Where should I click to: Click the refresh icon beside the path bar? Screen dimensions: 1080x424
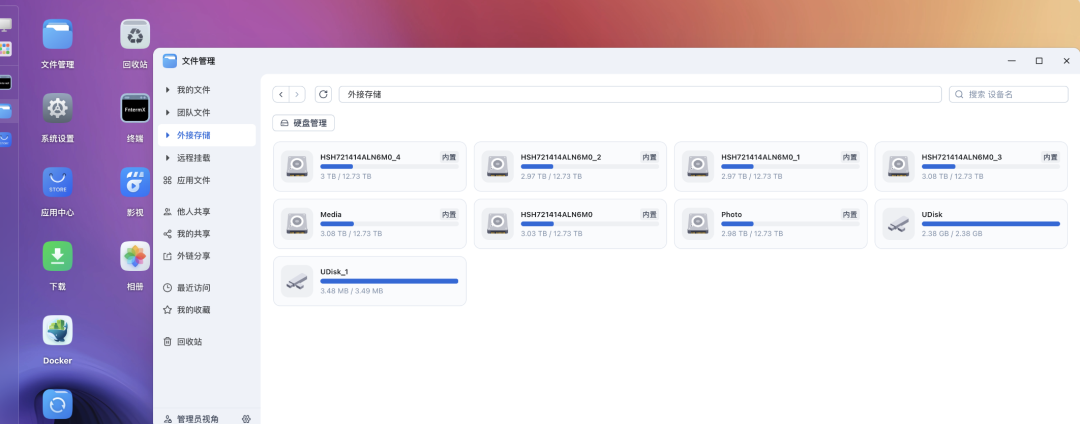[x=324, y=94]
